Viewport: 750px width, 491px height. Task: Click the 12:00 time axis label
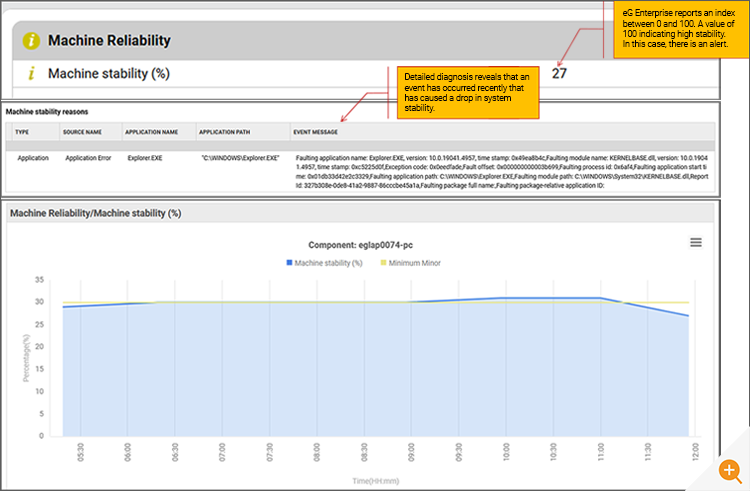pos(695,452)
